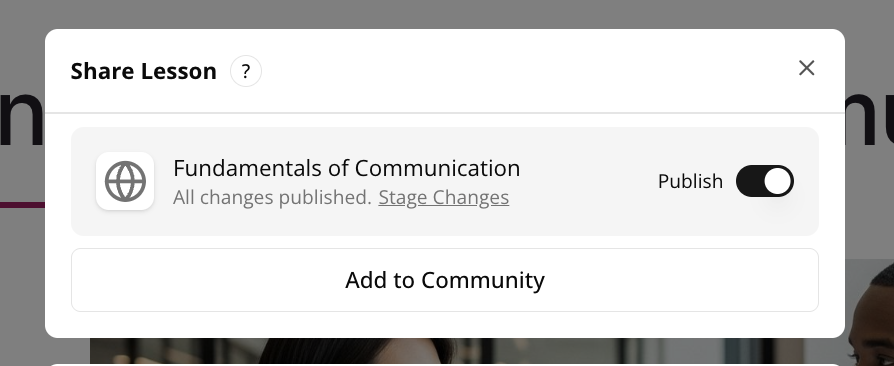Screen dimensions: 894x366
Task: Click the All changes published status text
Action: point(273,197)
